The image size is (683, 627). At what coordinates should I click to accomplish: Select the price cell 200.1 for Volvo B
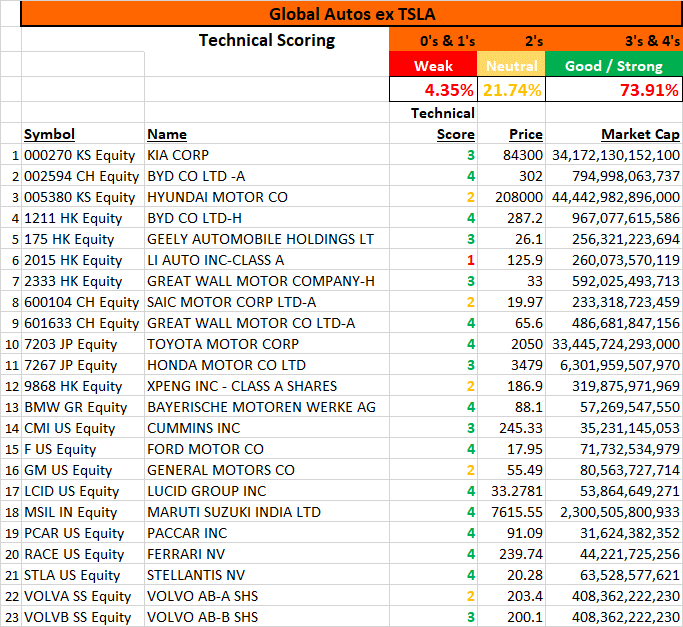point(511,617)
